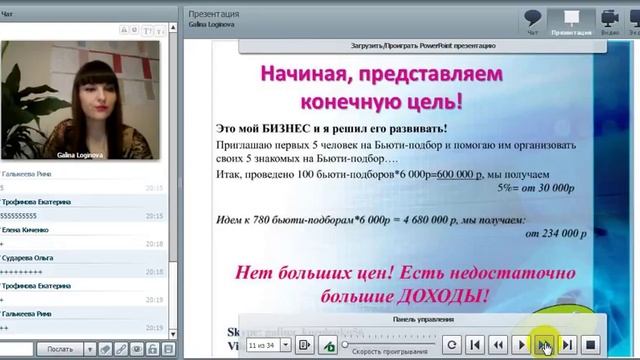Click the play button in control panel

[x=521, y=345]
